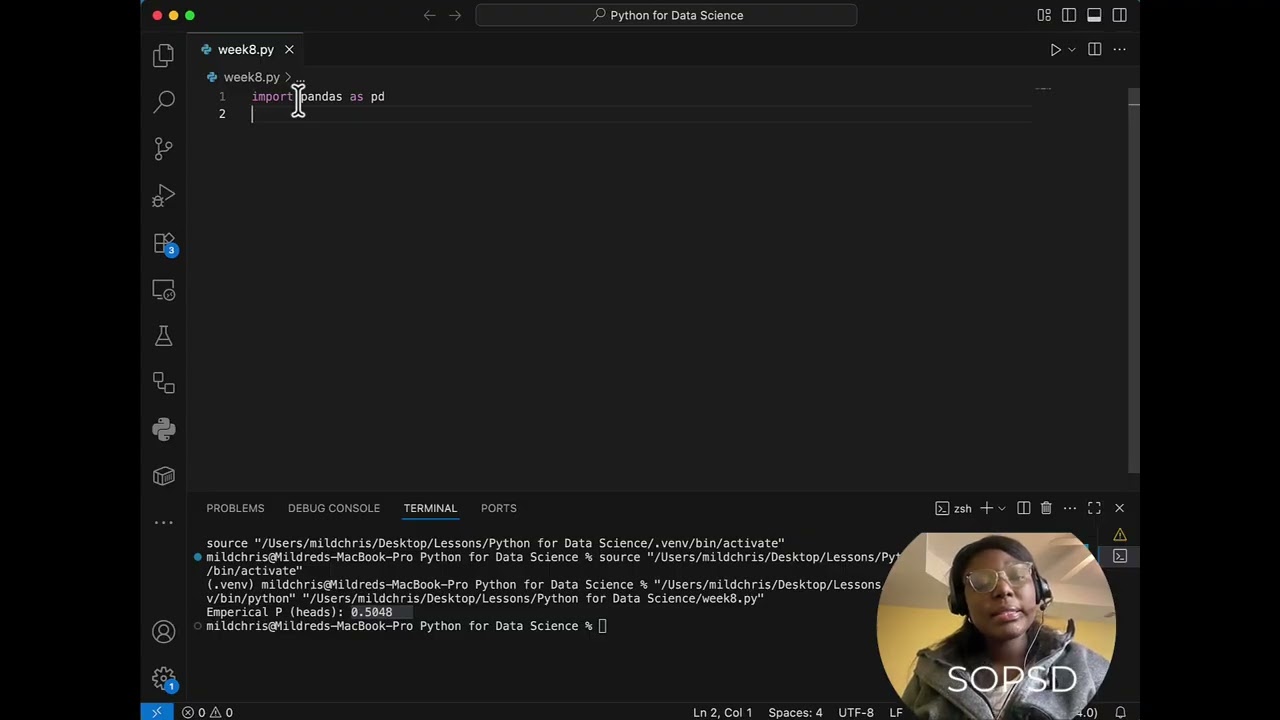
Task: Click the editor vertical scrollbar
Action: click(1133, 280)
